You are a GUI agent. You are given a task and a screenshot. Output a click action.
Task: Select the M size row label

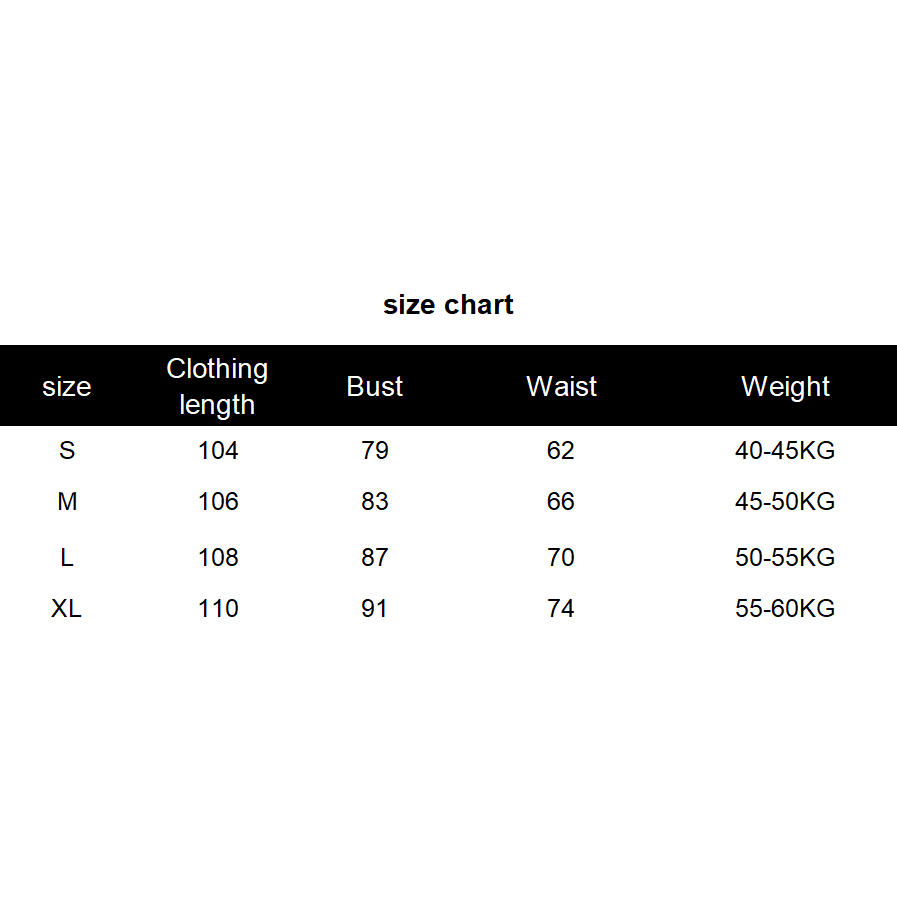pyautogui.click(x=67, y=502)
